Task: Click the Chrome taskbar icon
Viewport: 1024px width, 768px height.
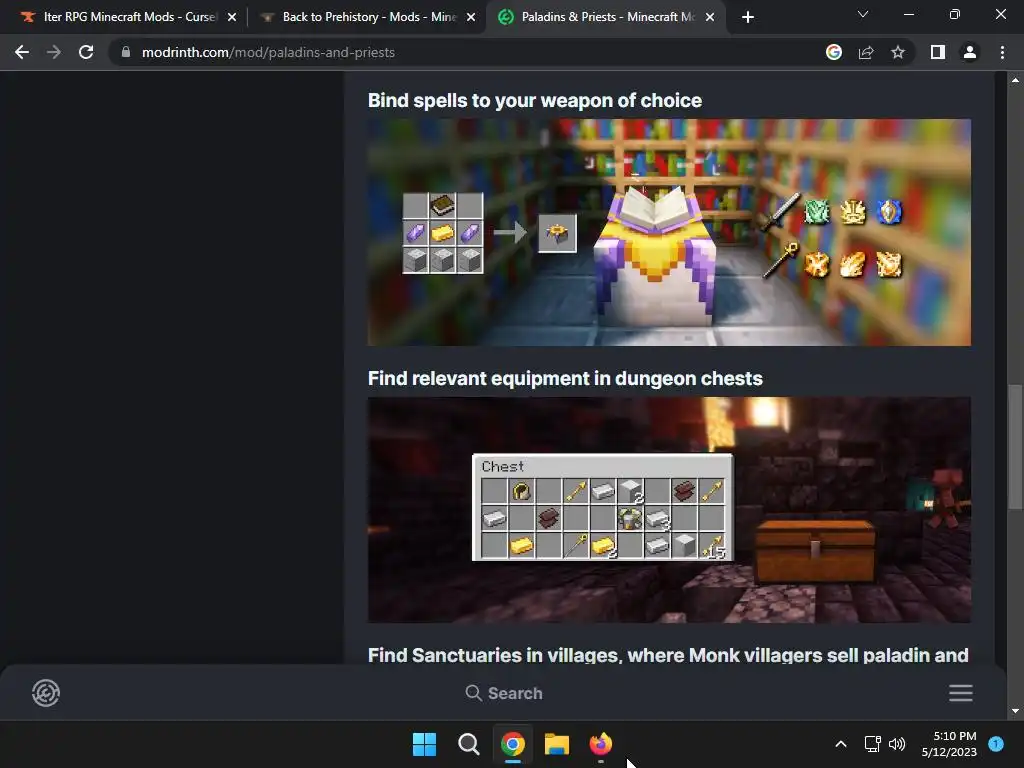Action: pos(513,744)
